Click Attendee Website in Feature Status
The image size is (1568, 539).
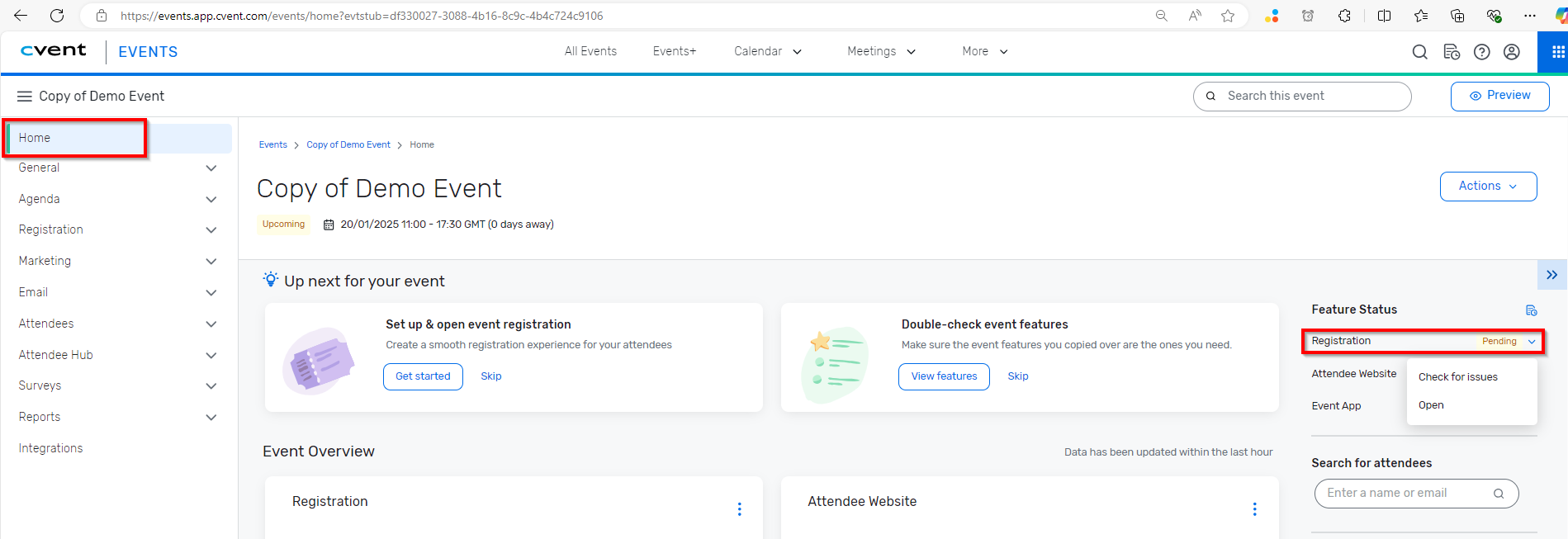(1354, 374)
